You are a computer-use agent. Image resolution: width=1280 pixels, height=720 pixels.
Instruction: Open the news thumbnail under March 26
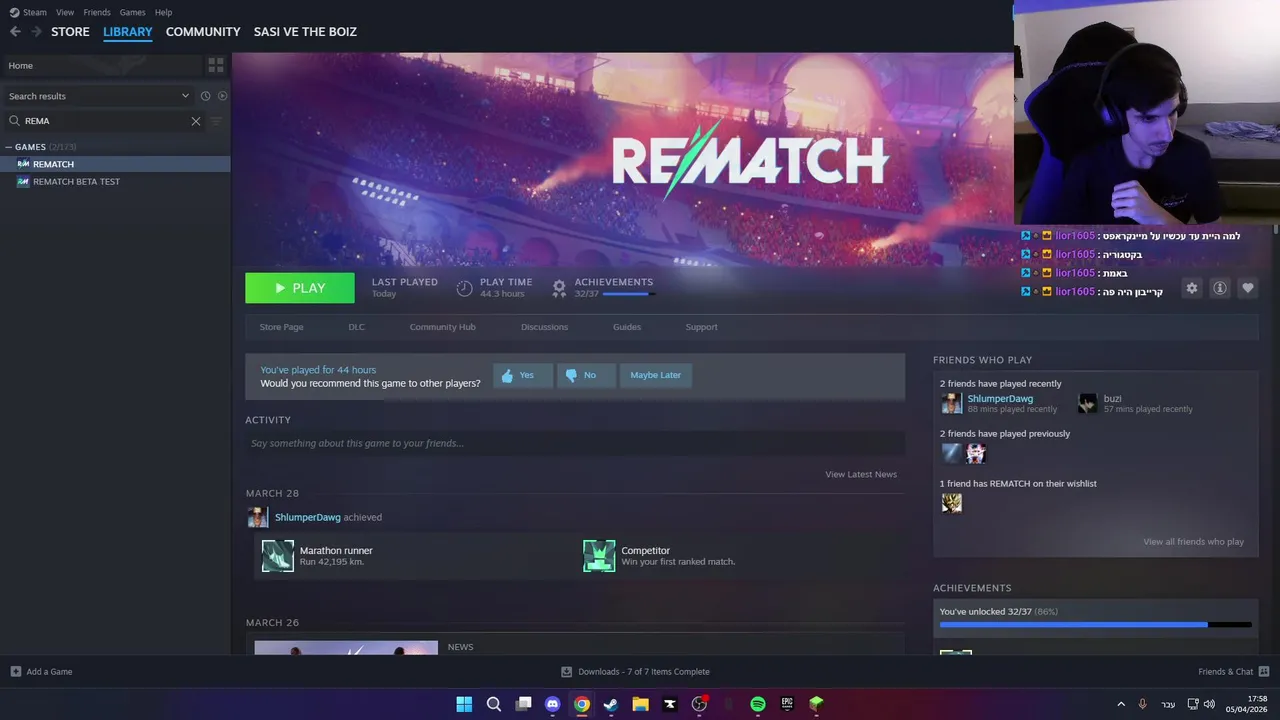346,648
